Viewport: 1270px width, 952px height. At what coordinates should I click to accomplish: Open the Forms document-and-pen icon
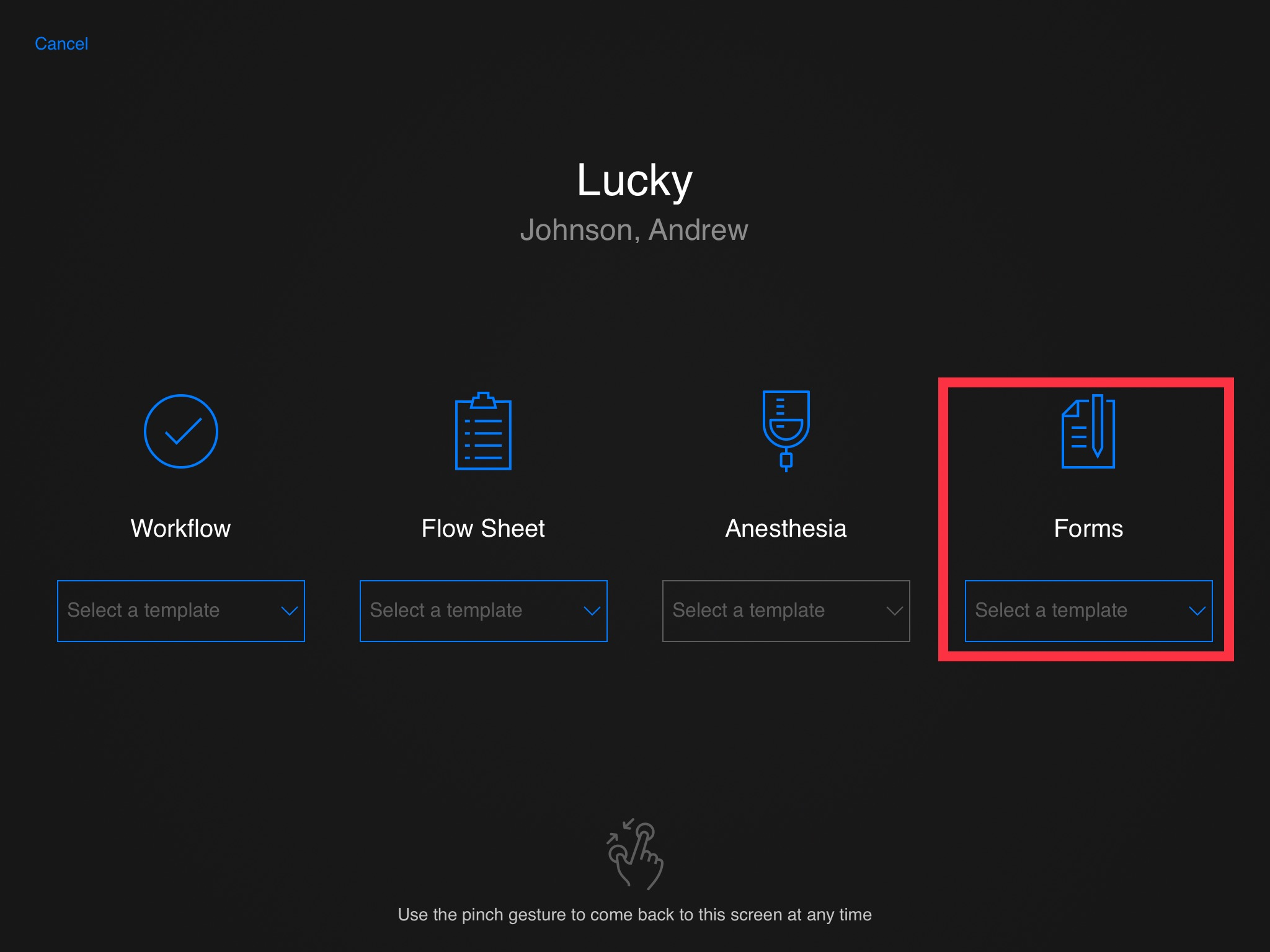tap(1088, 431)
